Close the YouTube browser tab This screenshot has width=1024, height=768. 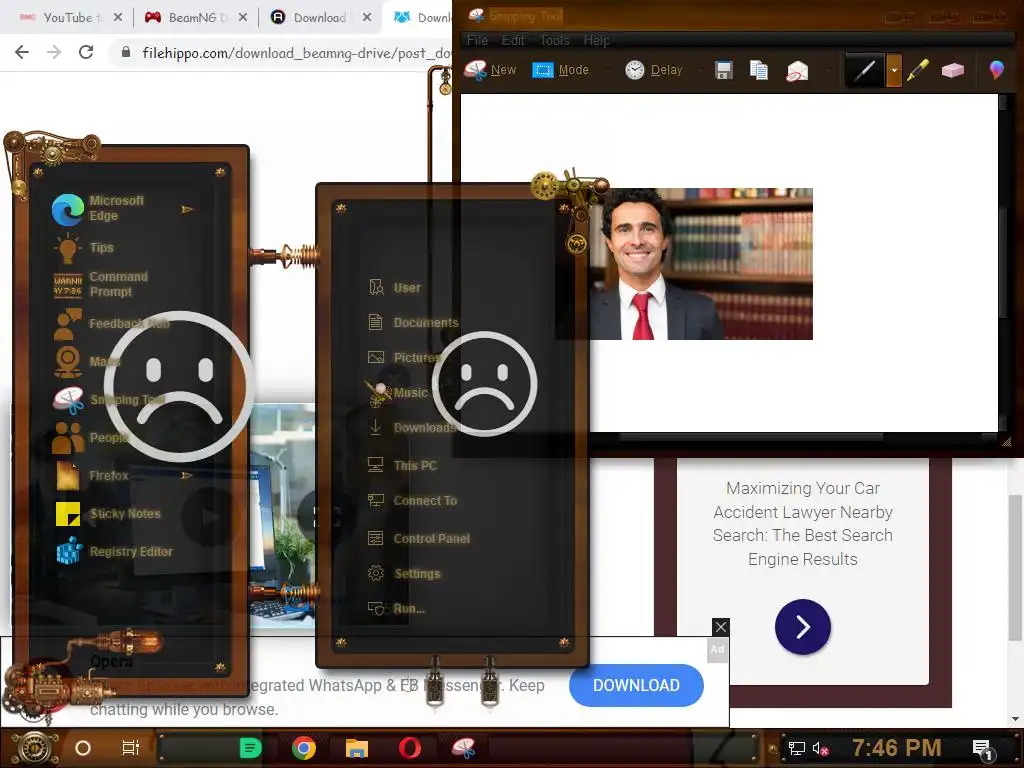pyautogui.click(x=118, y=18)
